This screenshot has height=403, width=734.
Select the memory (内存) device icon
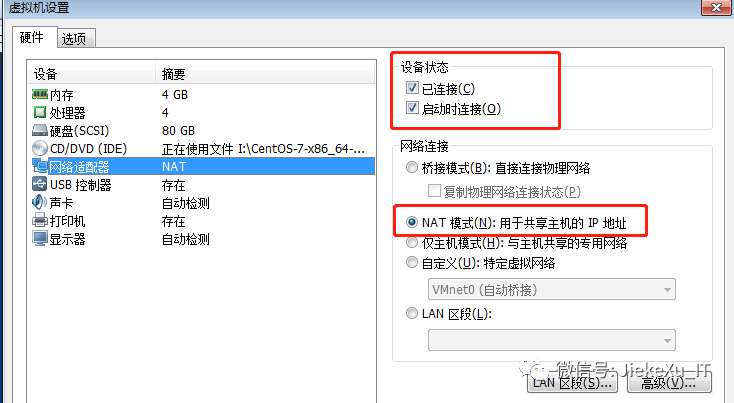coord(40,95)
